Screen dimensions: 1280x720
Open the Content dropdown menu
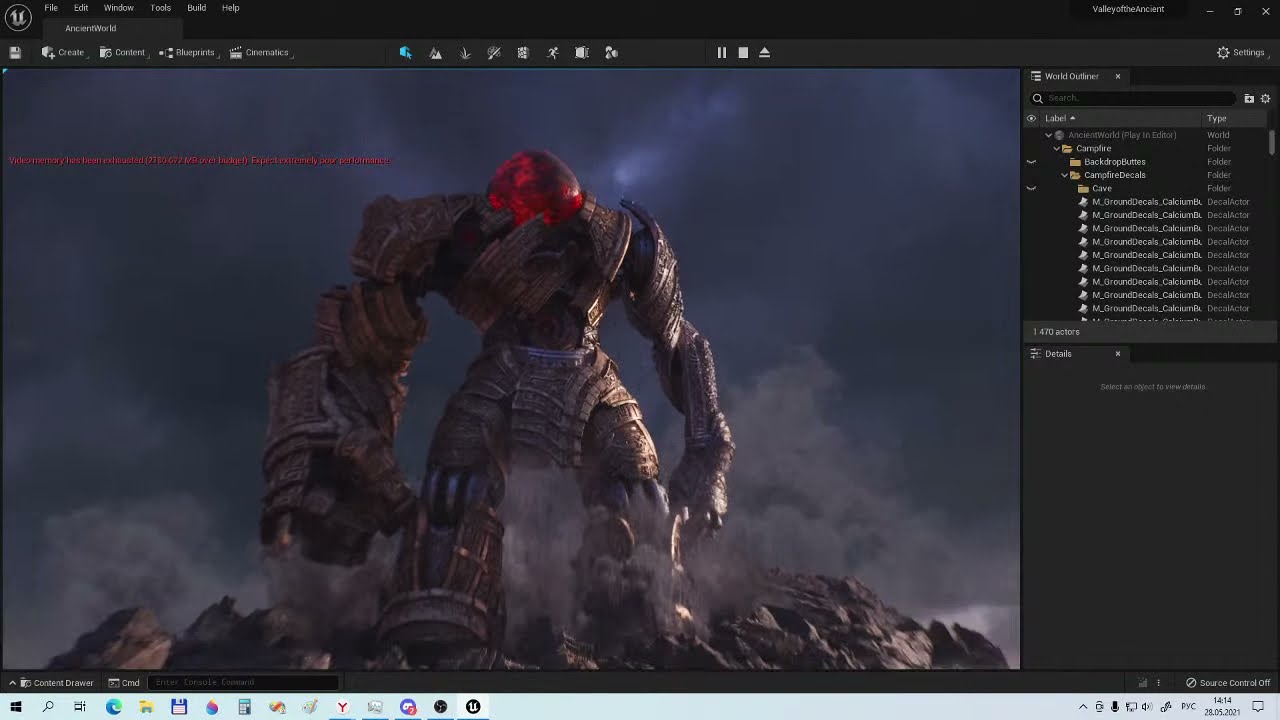click(123, 53)
